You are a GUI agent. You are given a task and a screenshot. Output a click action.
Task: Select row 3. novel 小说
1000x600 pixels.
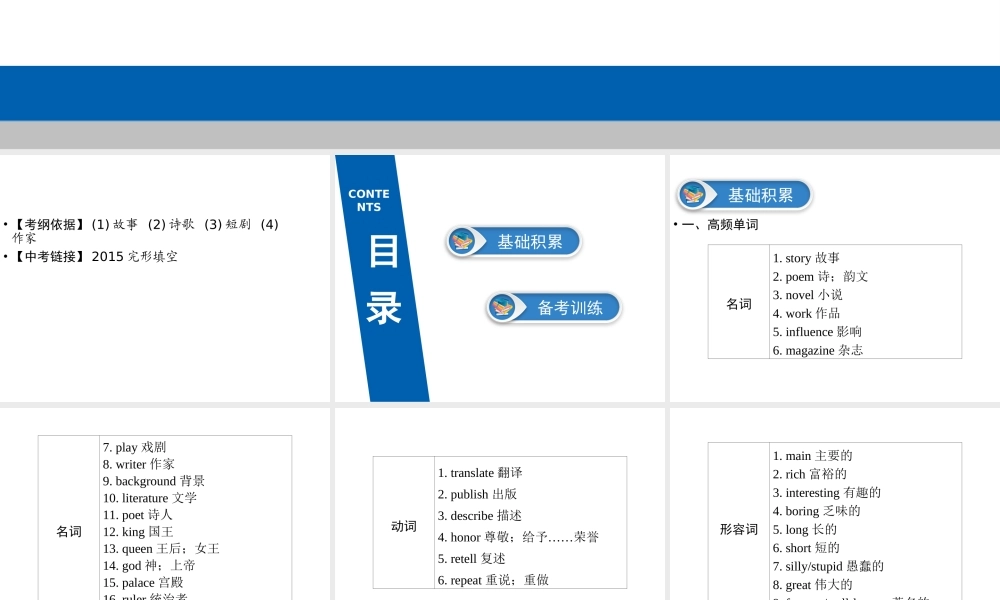(807, 295)
